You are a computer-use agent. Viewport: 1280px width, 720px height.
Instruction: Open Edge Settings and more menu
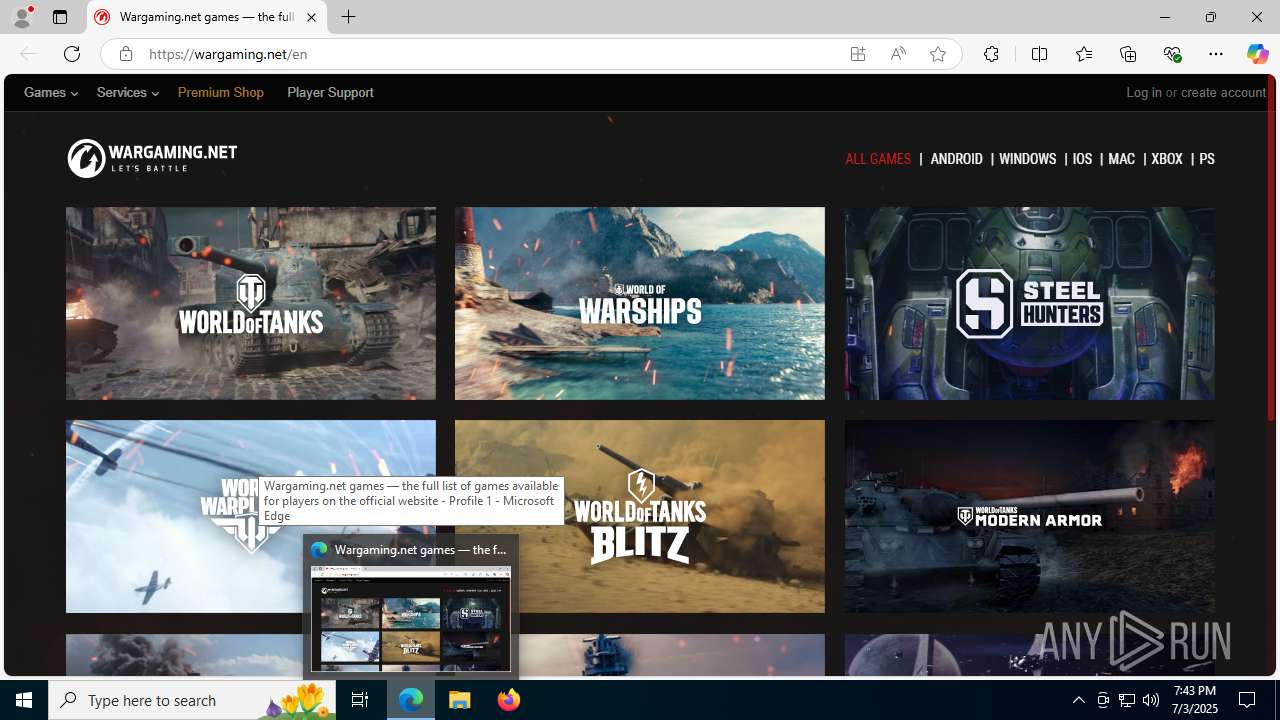coord(1216,54)
